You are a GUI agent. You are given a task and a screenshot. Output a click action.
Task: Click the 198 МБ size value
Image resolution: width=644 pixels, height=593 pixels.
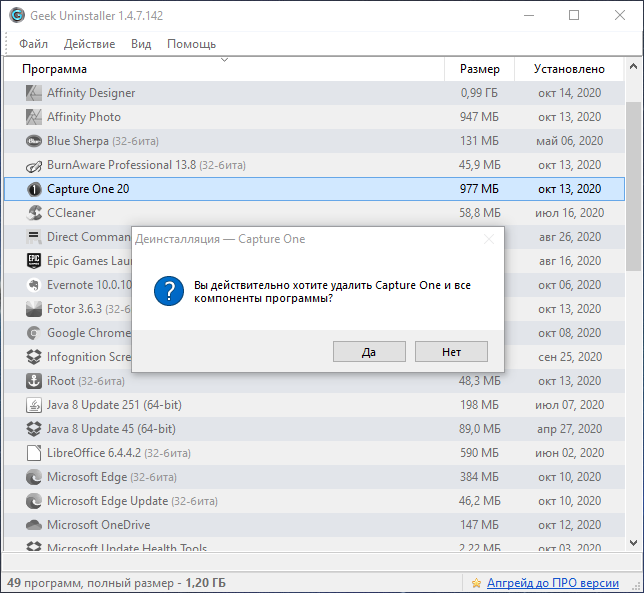click(479, 405)
